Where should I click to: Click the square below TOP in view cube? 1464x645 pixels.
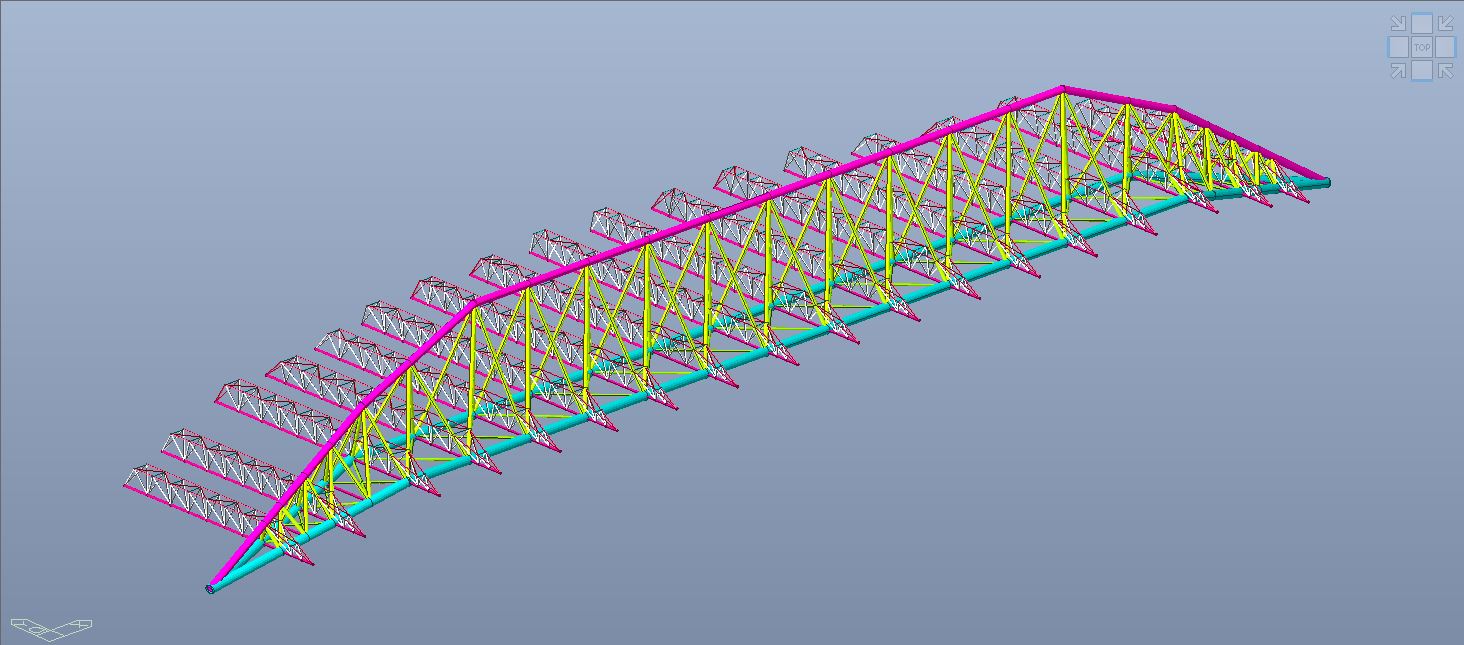point(1421,71)
